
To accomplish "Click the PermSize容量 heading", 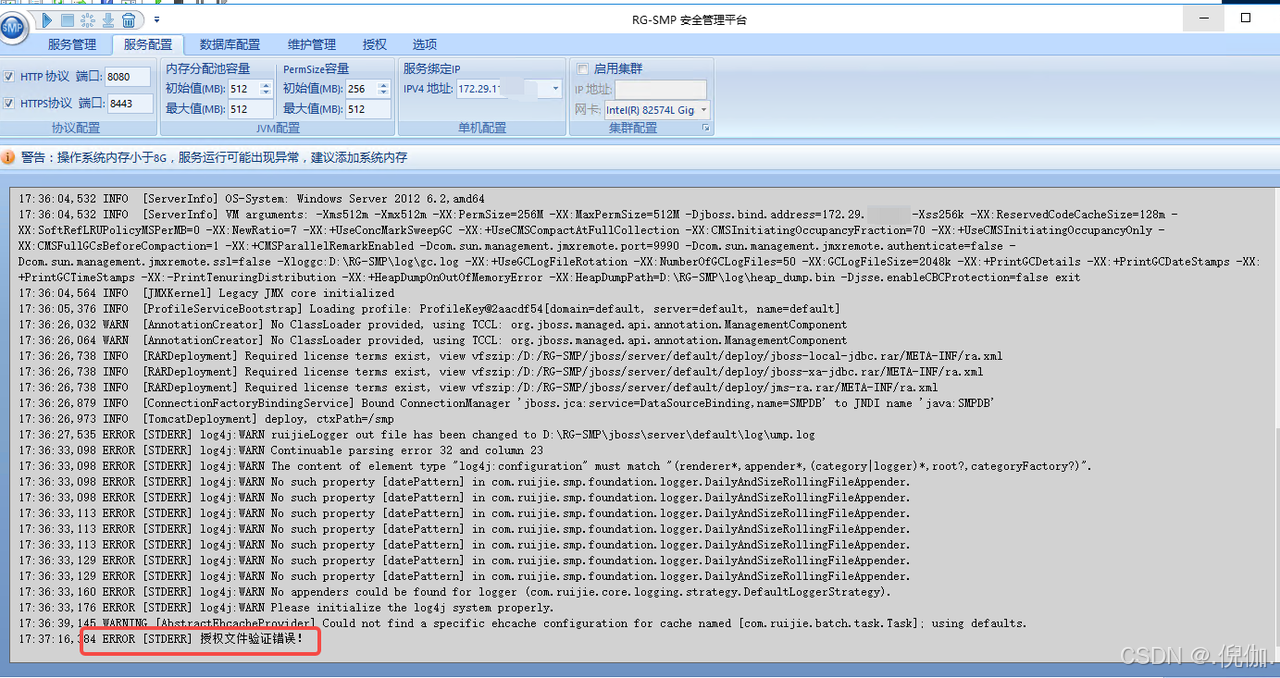I will point(316,69).
